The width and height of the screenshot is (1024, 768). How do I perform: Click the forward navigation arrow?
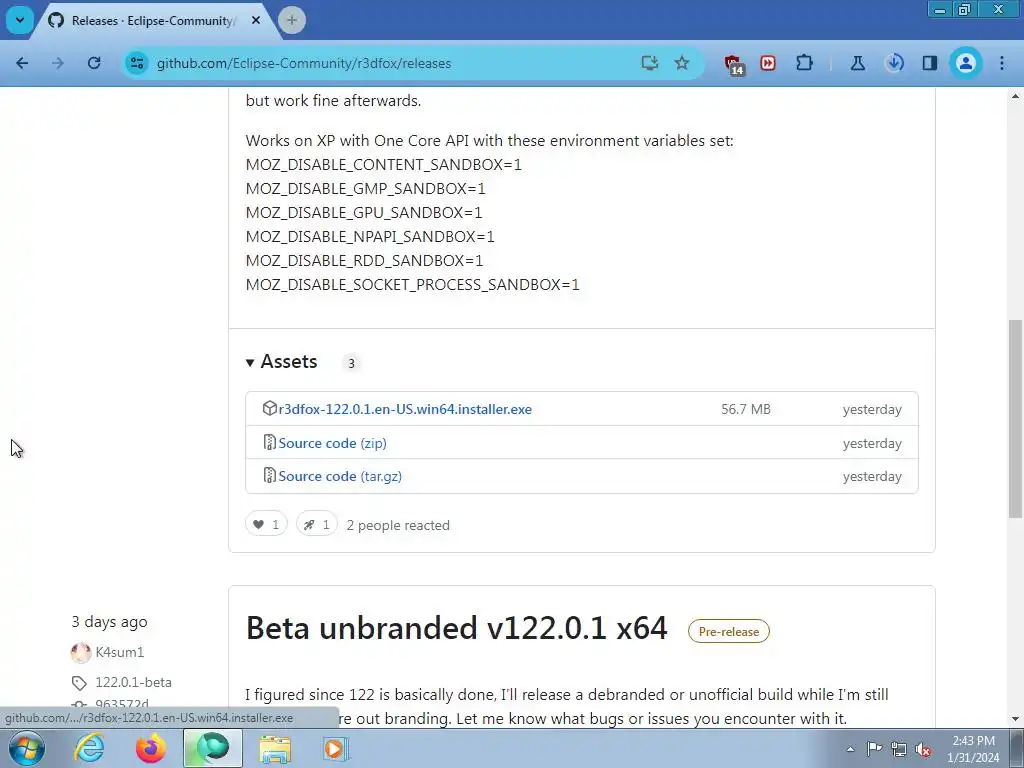tap(58, 63)
